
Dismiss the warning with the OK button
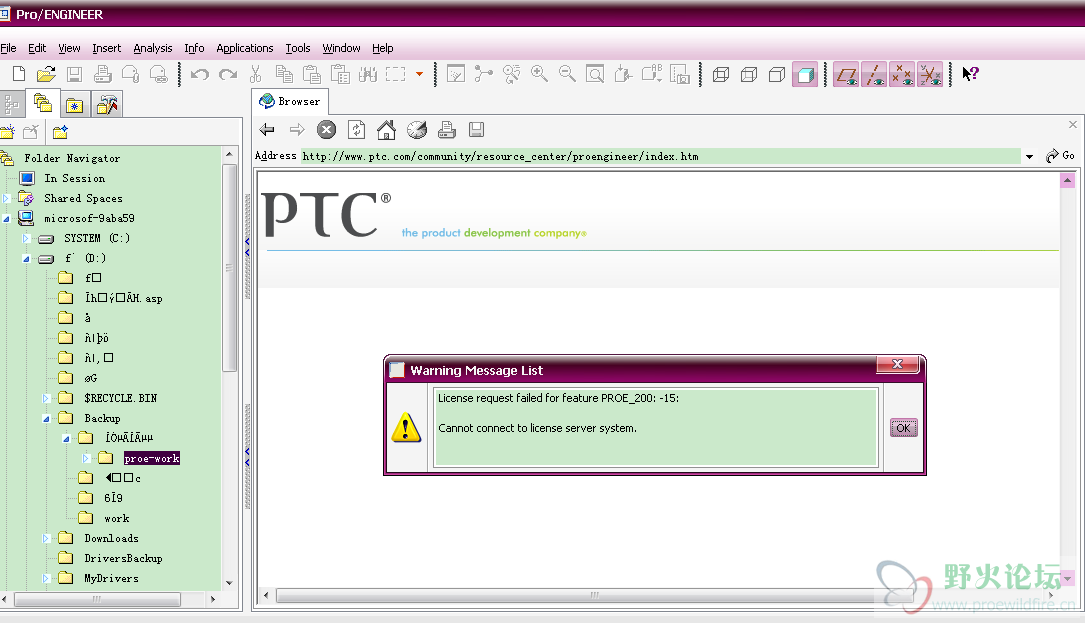(x=904, y=428)
